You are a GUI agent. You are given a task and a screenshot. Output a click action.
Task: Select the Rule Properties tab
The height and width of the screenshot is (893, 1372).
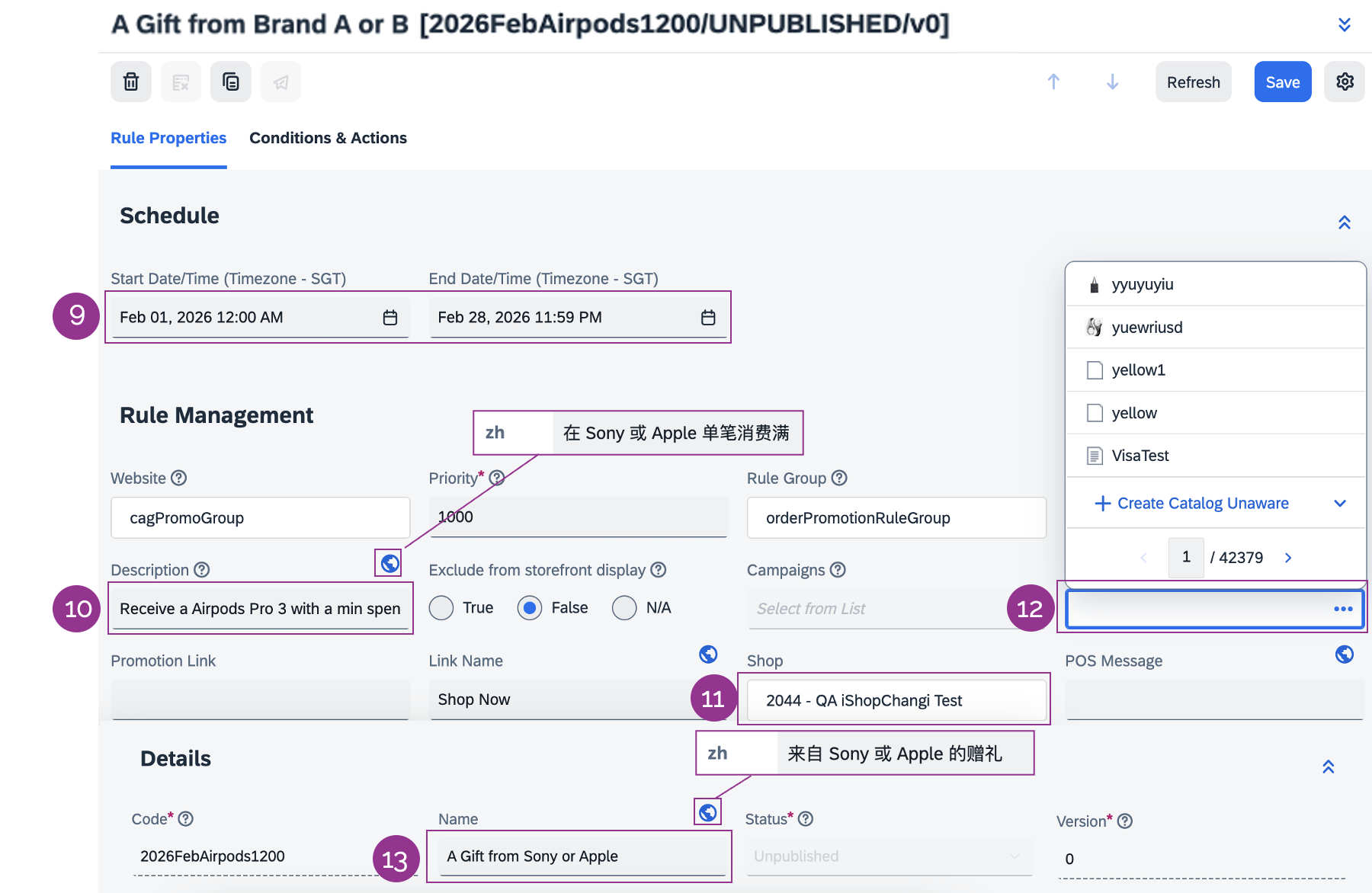pyautogui.click(x=168, y=138)
